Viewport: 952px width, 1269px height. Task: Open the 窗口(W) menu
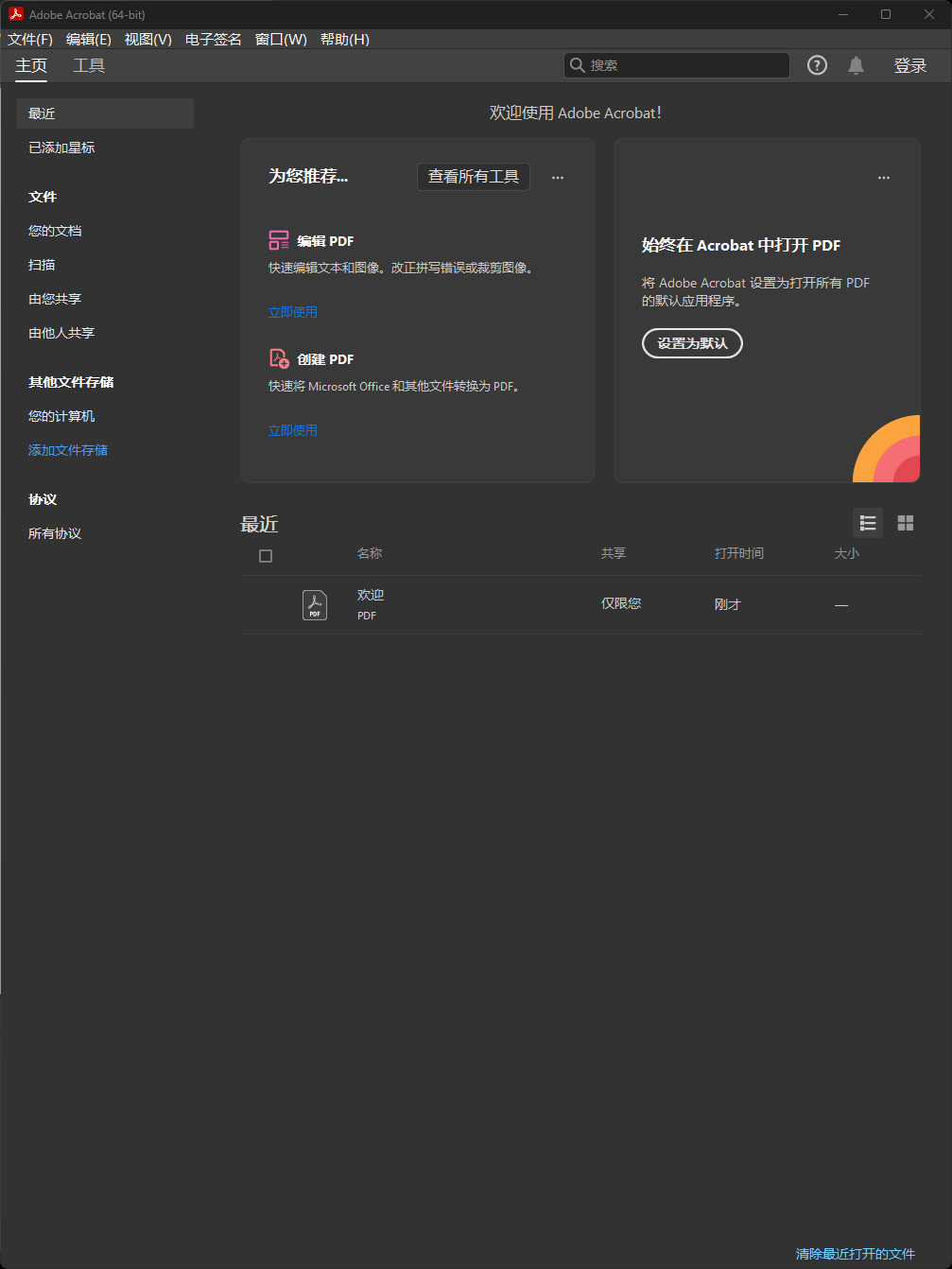tap(281, 39)
